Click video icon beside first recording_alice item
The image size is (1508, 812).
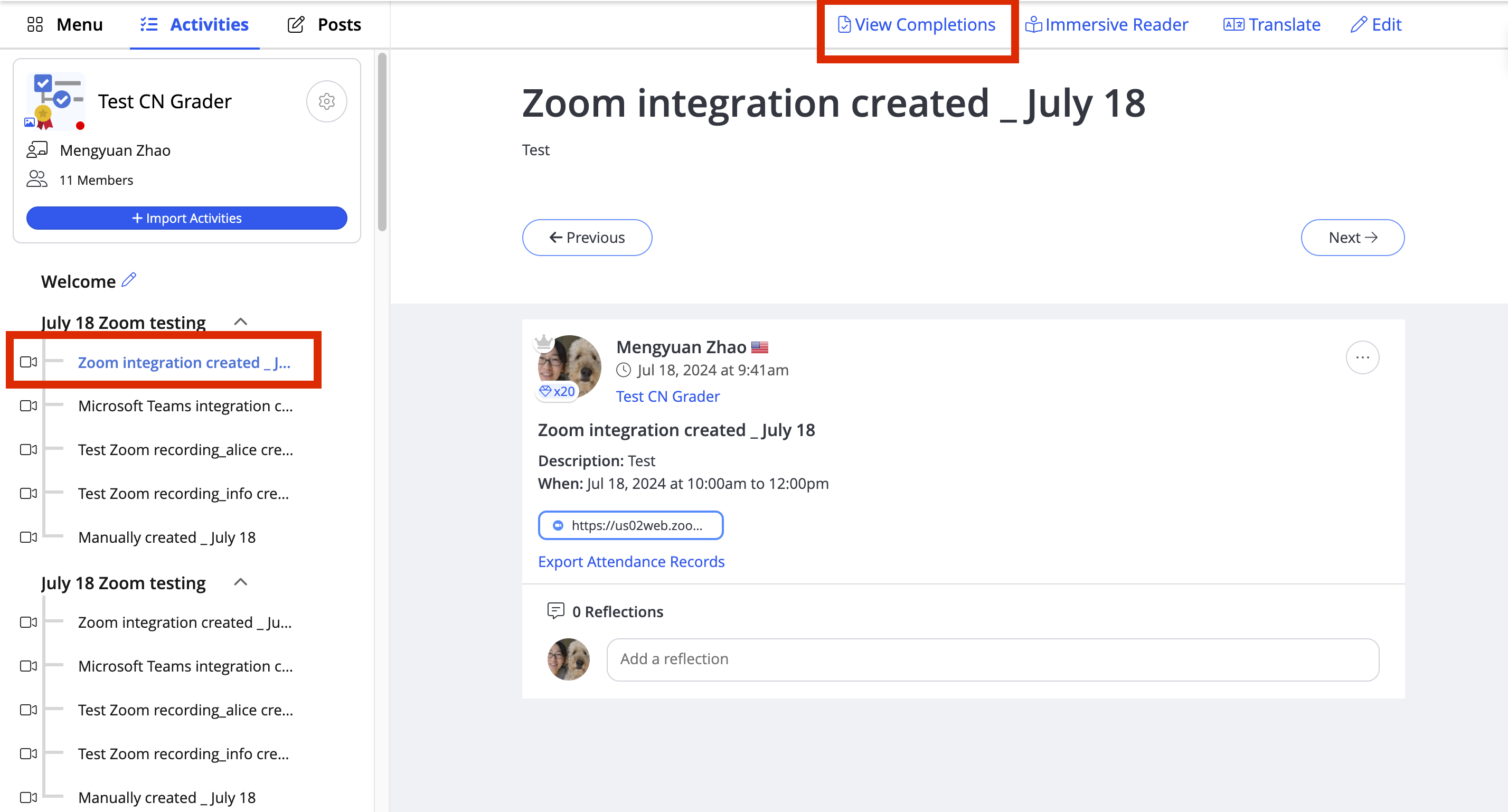(29, 450)
